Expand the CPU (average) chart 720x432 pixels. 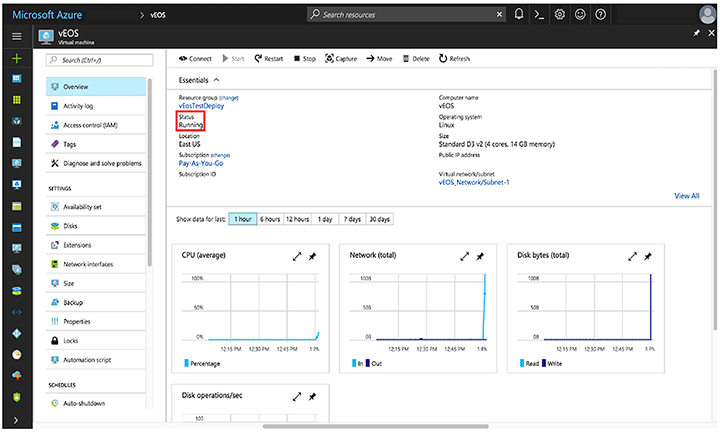pos(297,257)
